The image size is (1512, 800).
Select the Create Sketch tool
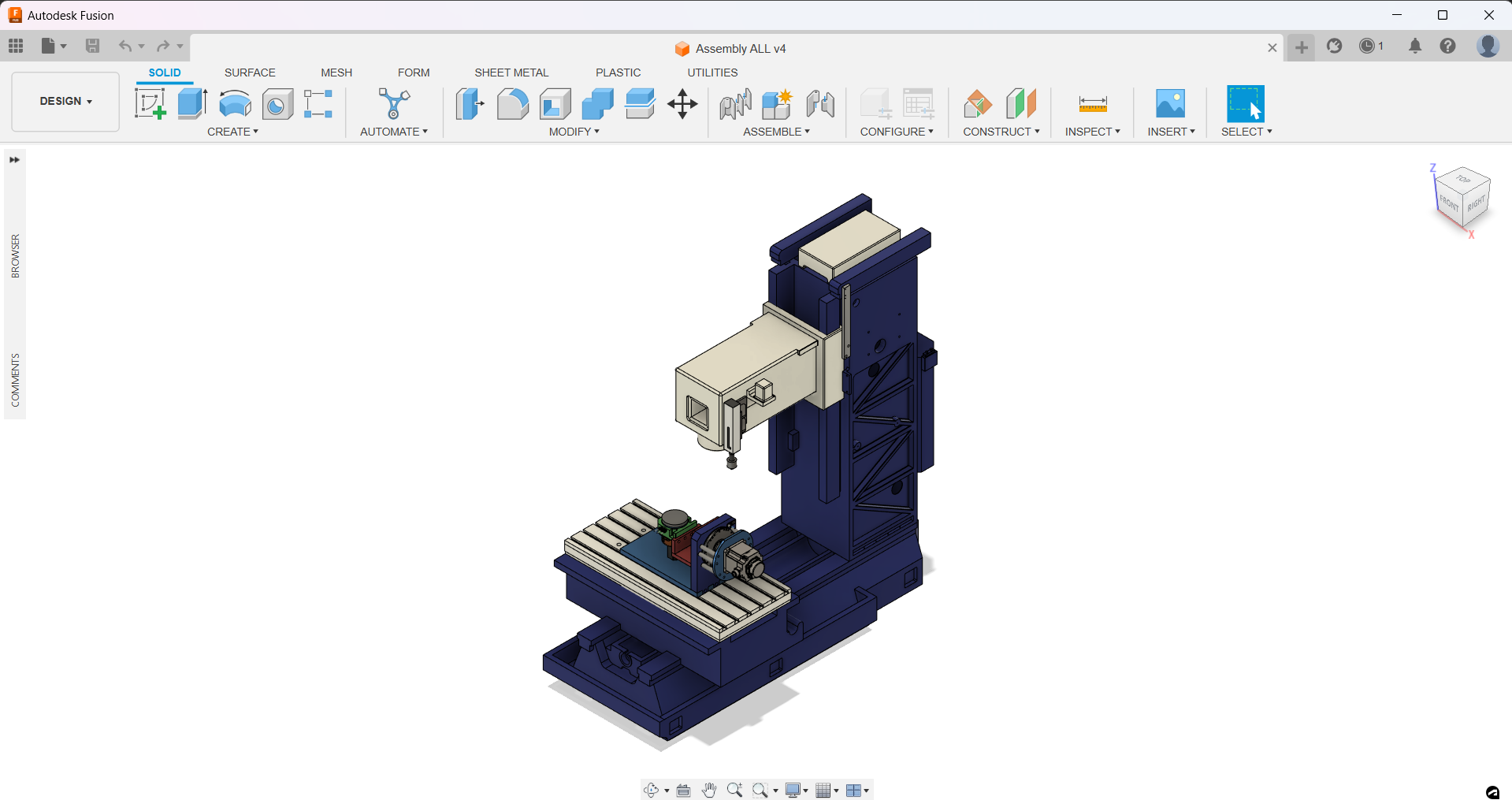click(150, 103)
